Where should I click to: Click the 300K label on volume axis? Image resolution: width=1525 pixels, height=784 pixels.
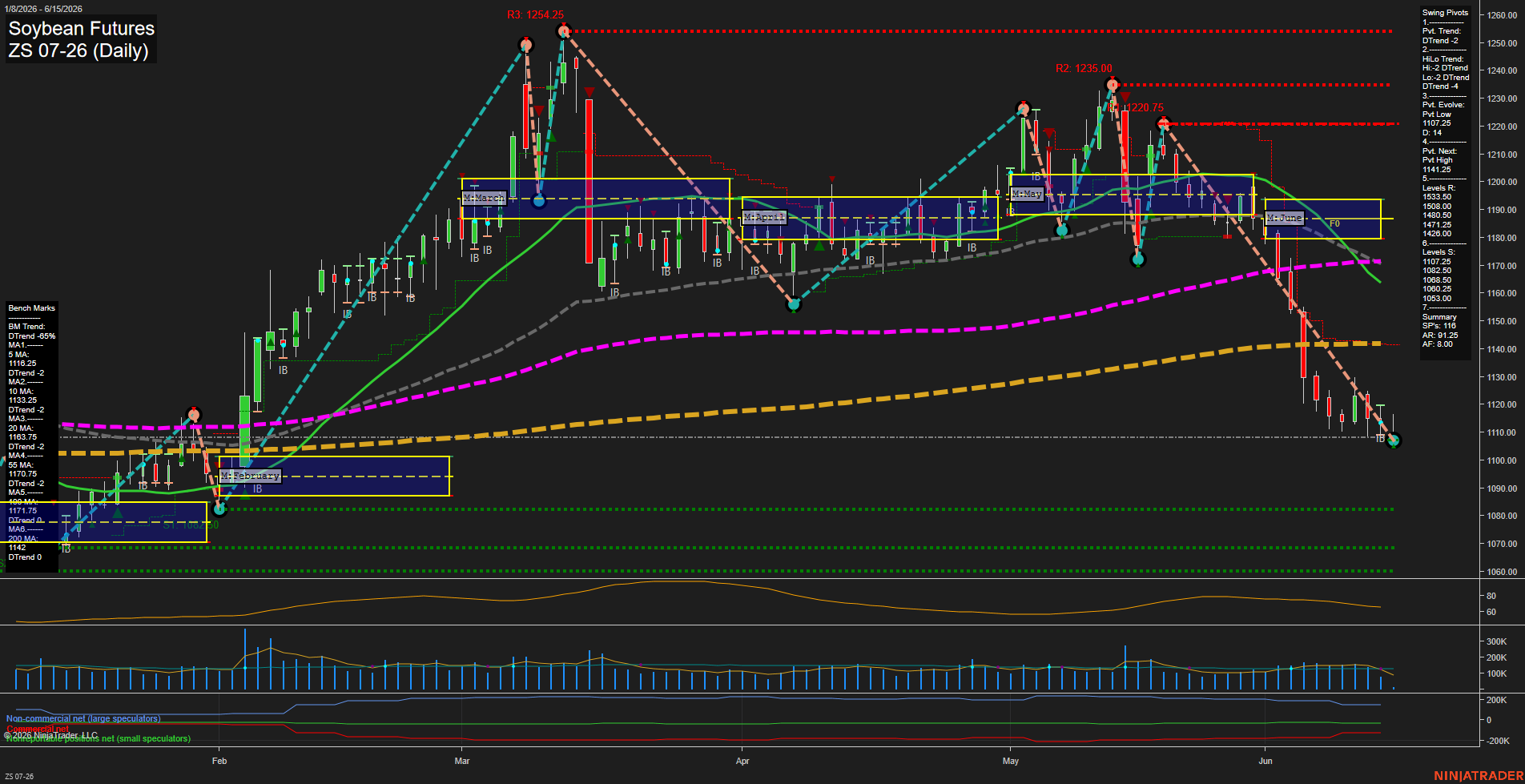point(1497,641)
